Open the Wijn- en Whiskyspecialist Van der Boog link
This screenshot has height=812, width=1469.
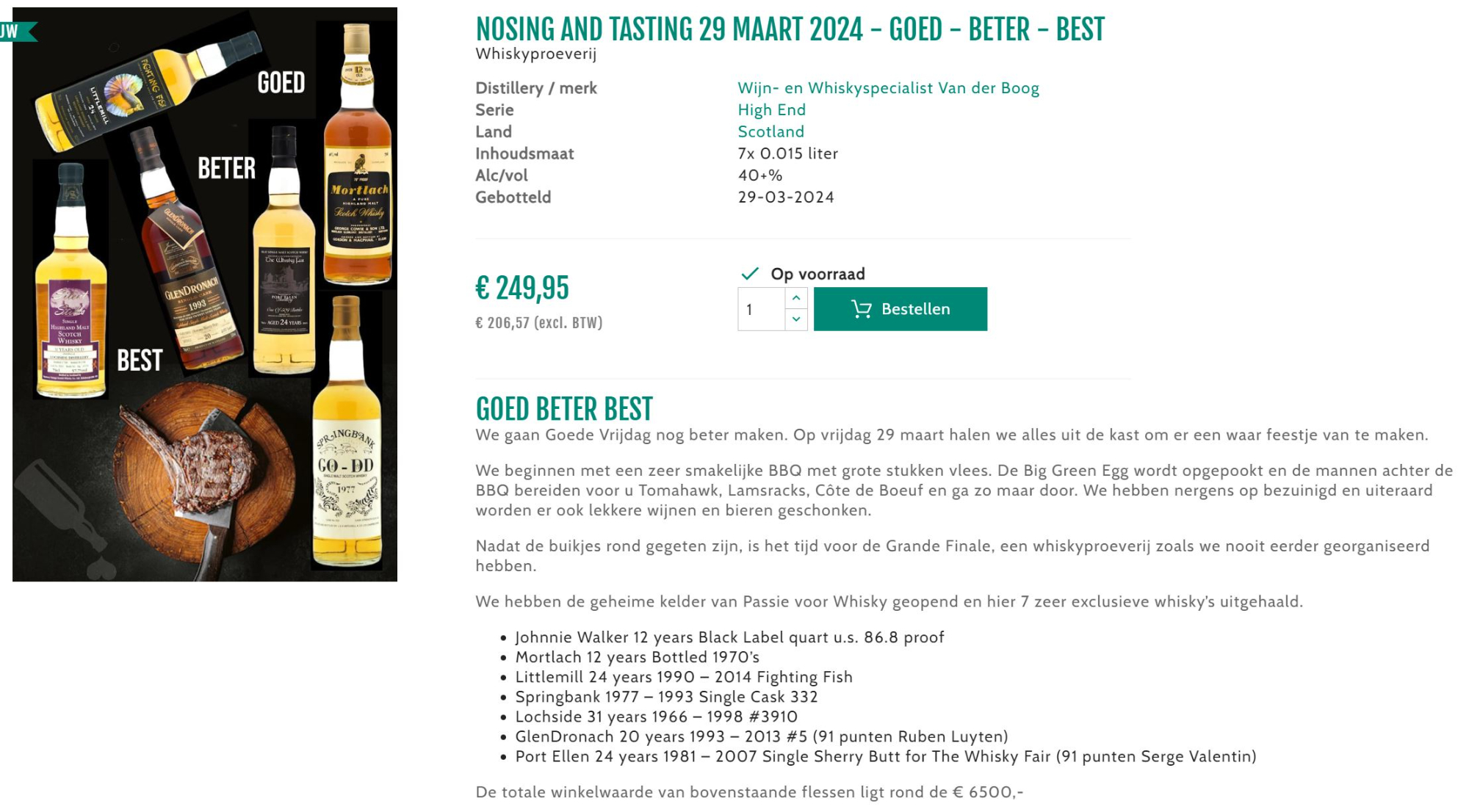888,88
